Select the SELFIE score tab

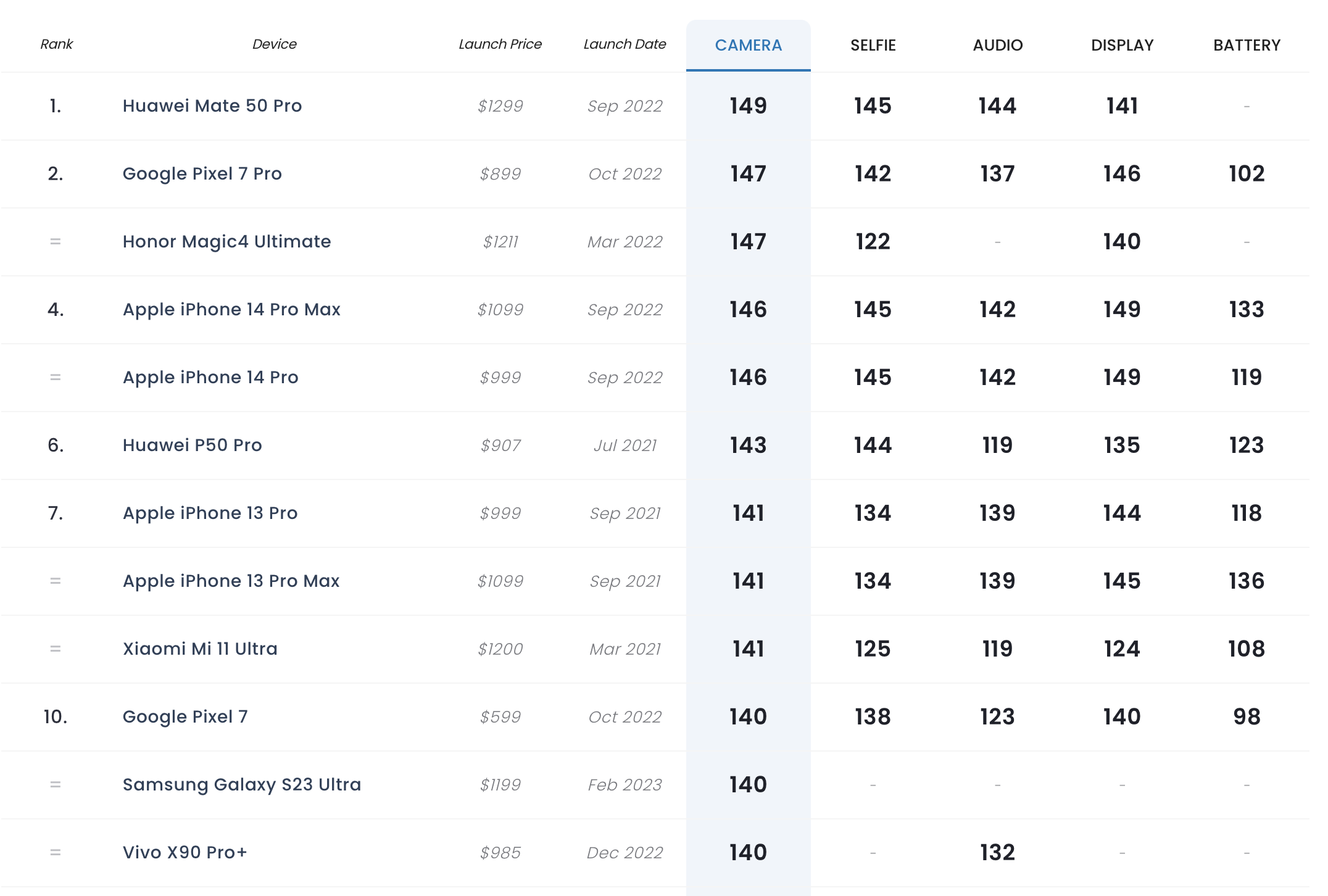coord(873,45)
